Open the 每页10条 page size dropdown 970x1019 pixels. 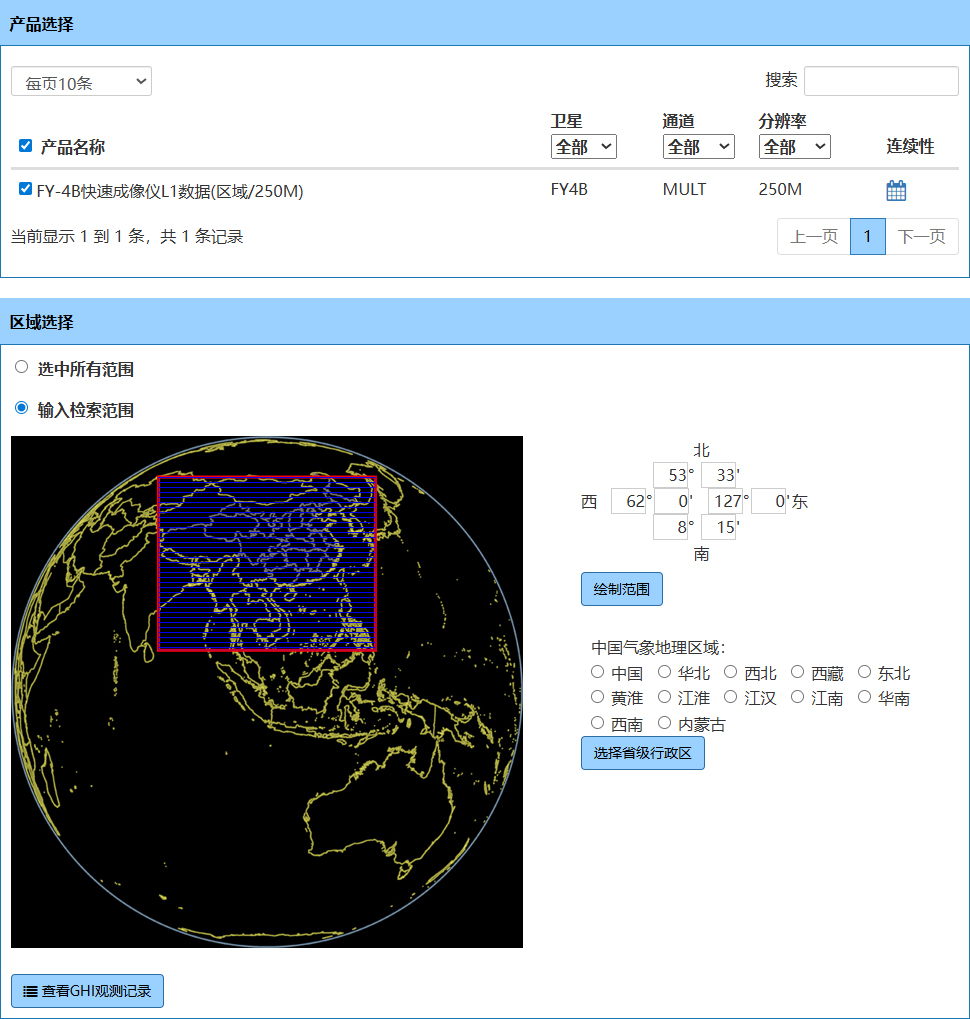tap(81, 82)
